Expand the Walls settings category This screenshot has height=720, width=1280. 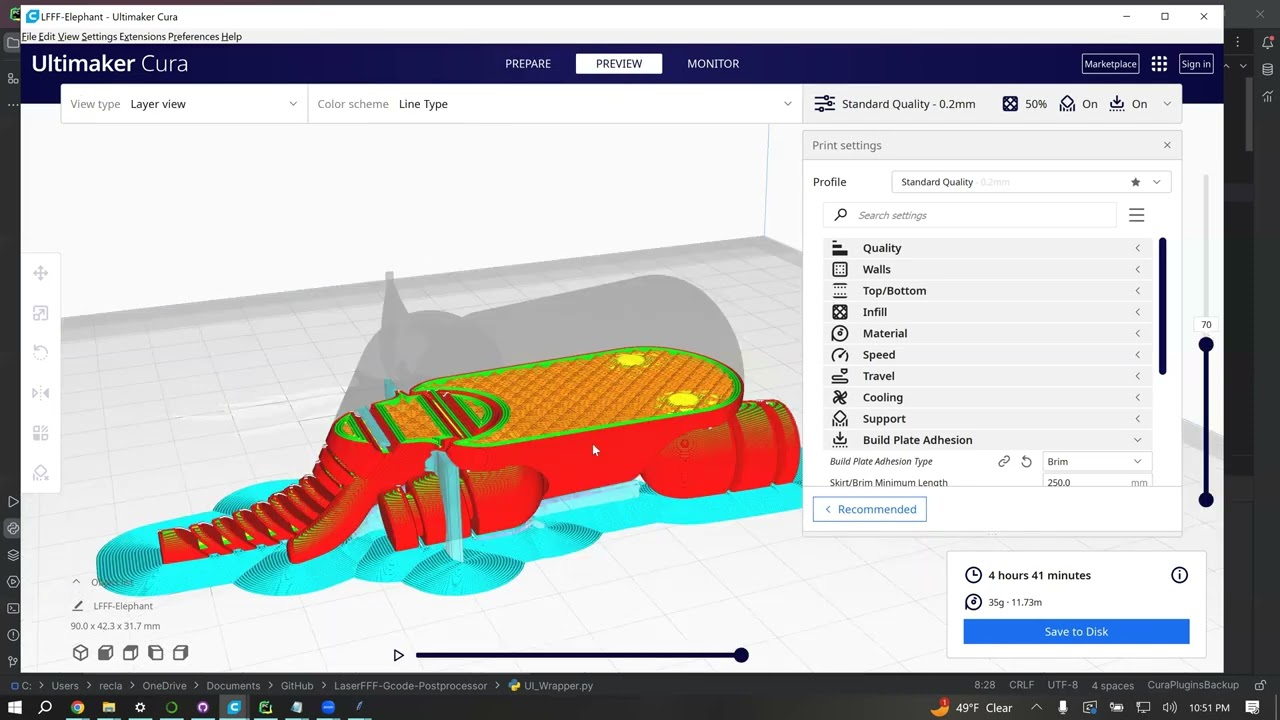(988, 269)
